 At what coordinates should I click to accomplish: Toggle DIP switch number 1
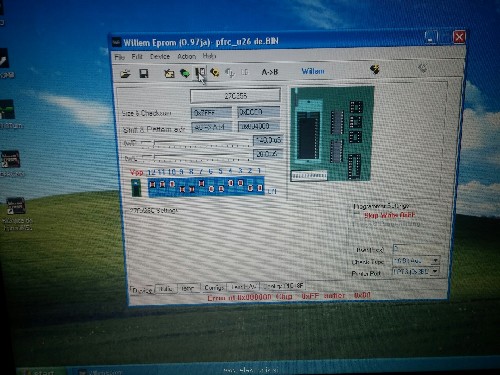(x=260, y=187)
